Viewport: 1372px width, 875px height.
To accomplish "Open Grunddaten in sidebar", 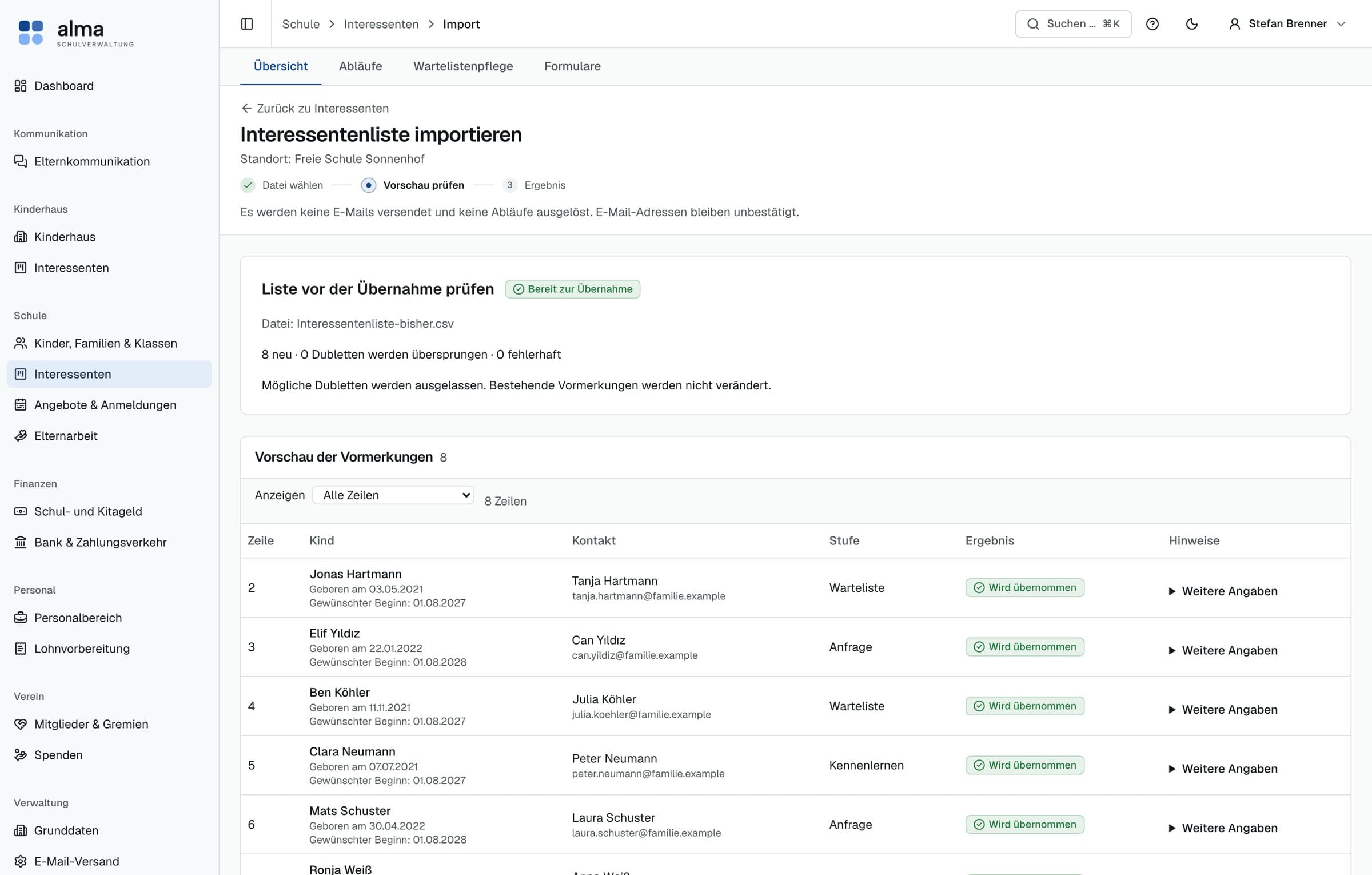I will point(109,830).
